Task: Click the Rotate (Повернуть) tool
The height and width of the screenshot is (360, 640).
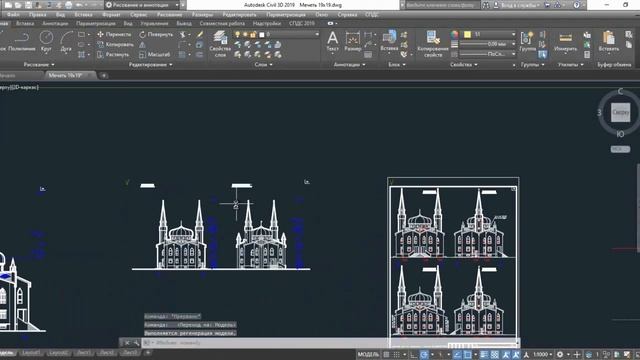Action: click(x=156, y=35)
